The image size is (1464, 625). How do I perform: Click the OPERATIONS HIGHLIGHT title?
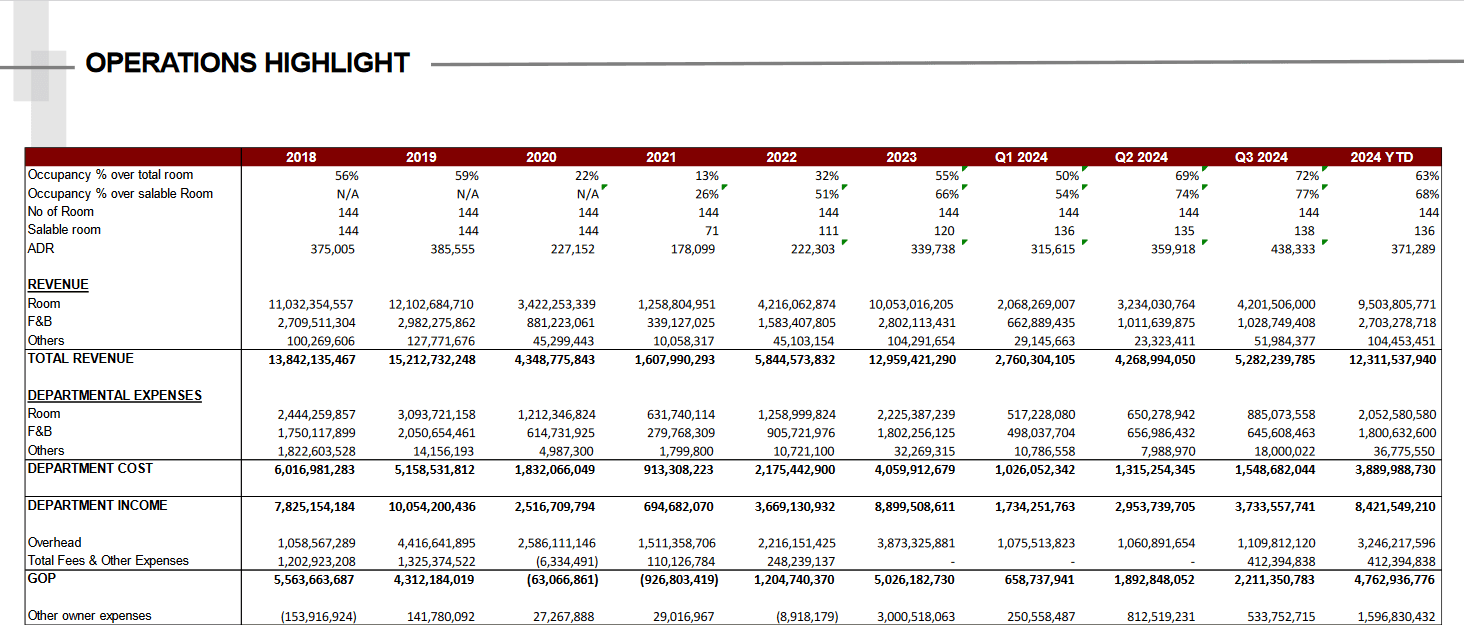coord(247,63)
